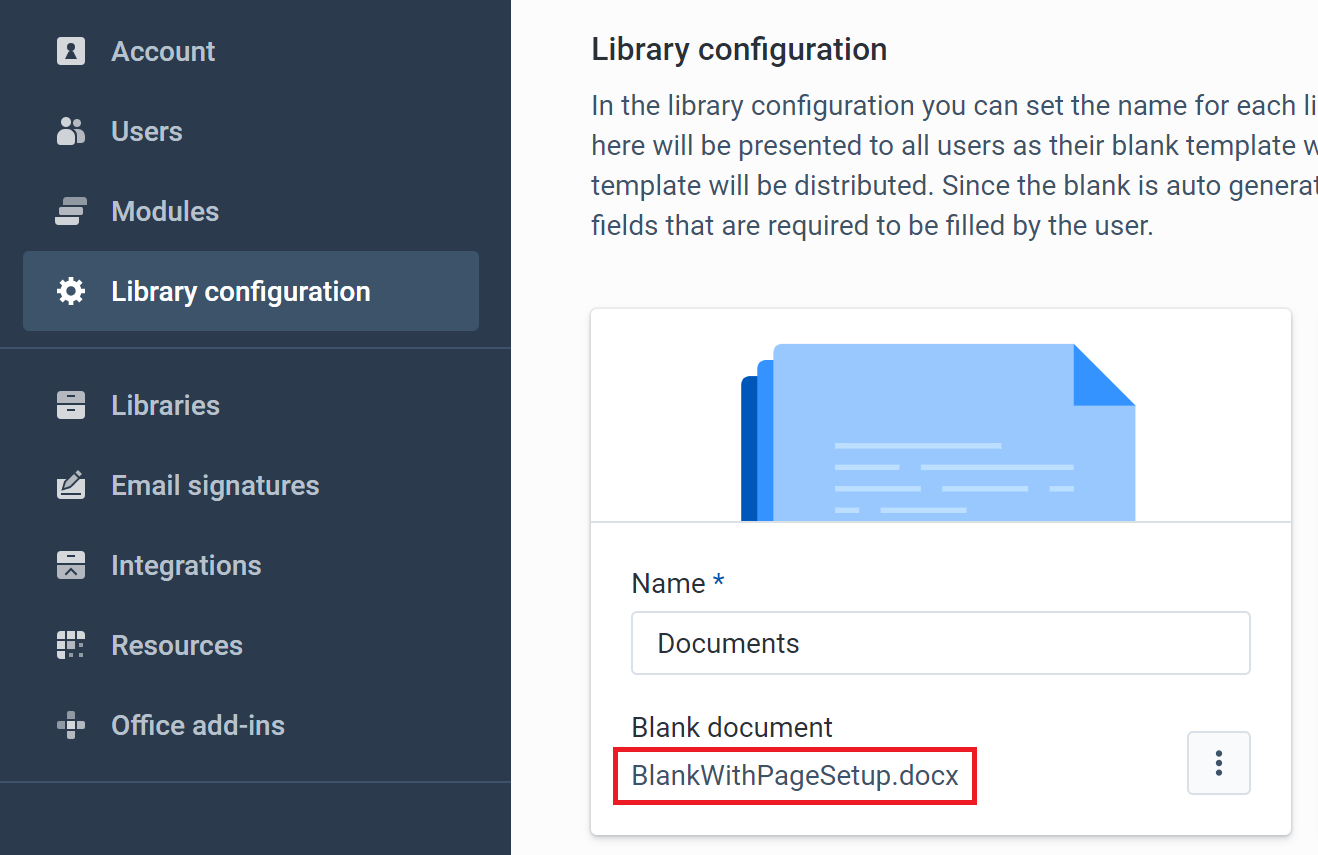Click the Name field containing Documents
Viewport: 1318px width, 855px height.
940,643
